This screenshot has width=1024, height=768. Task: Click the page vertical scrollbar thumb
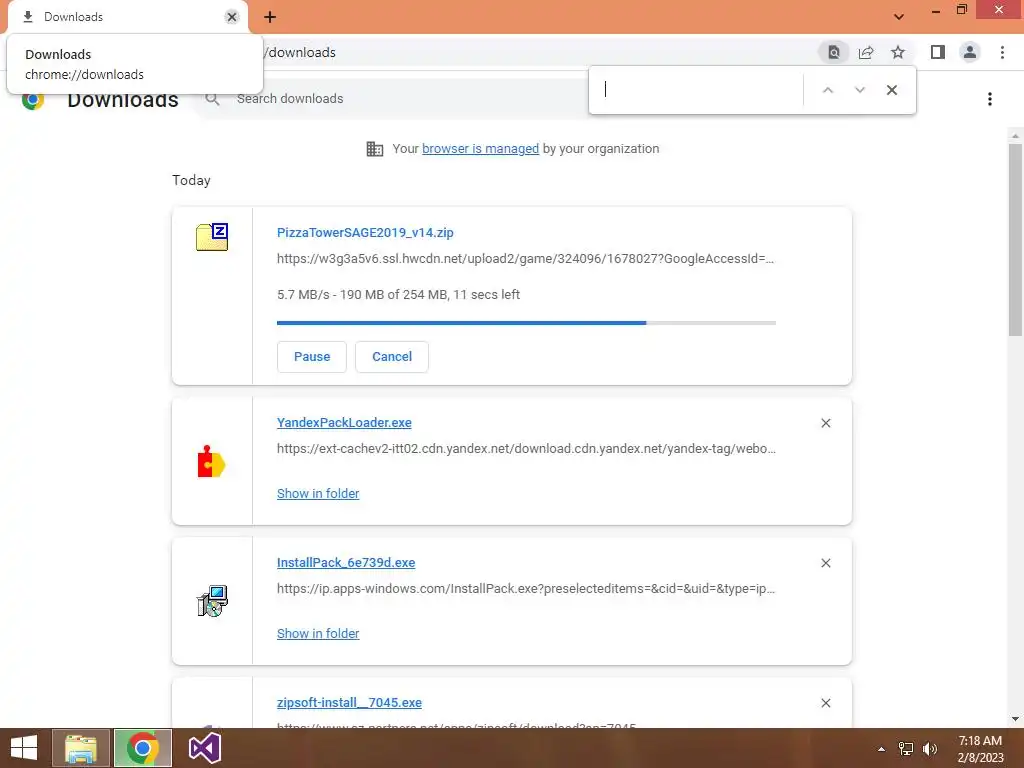[1015, 240]
